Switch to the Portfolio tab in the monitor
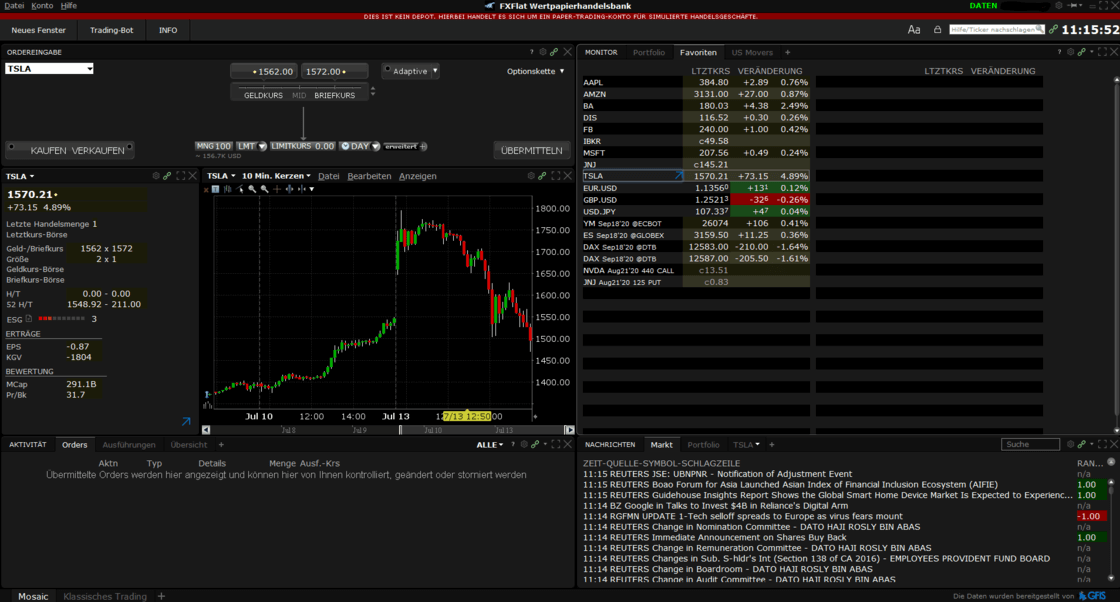 point(649,52)
